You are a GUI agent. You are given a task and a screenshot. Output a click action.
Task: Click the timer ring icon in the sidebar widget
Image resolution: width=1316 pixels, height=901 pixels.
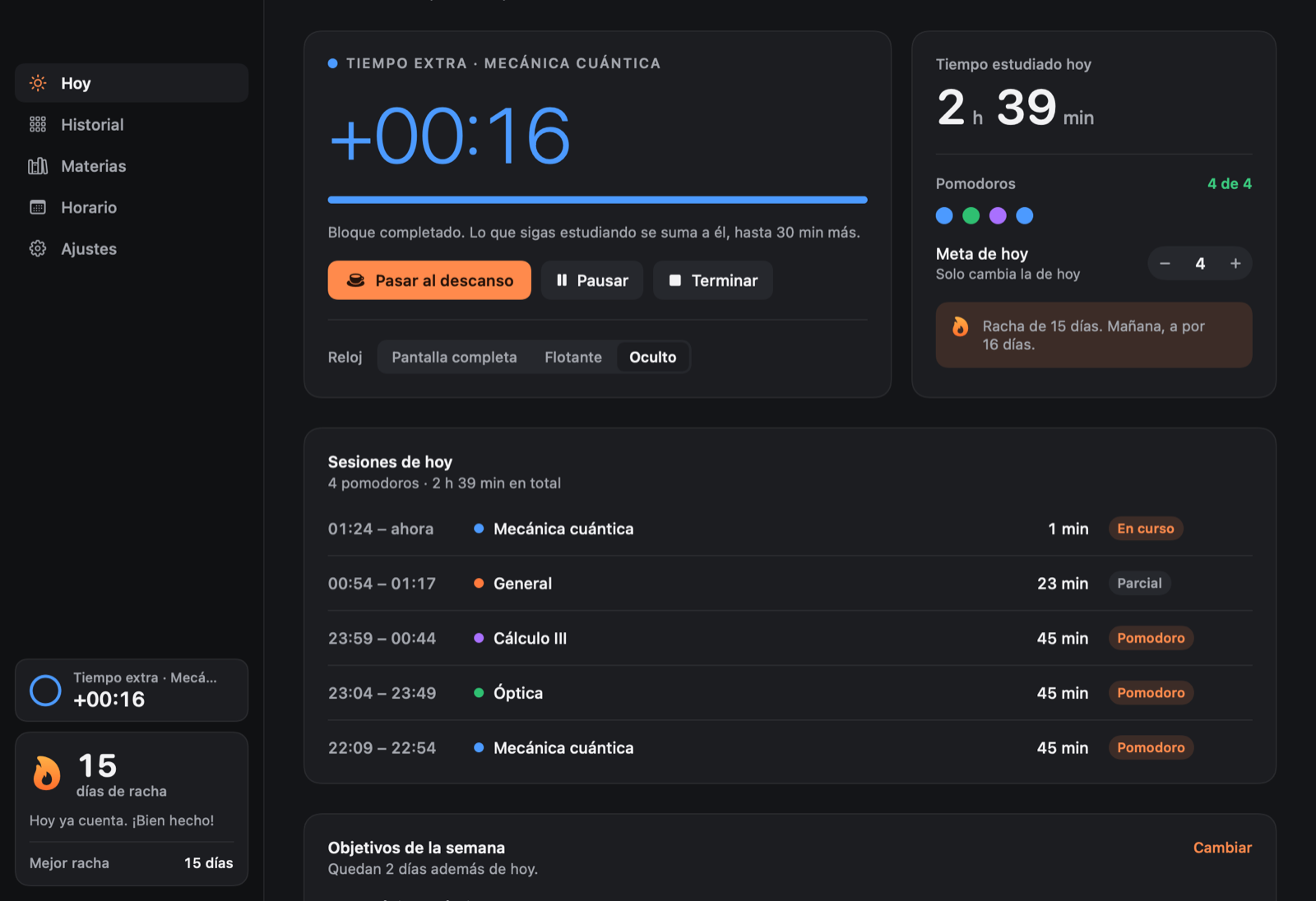45,691
